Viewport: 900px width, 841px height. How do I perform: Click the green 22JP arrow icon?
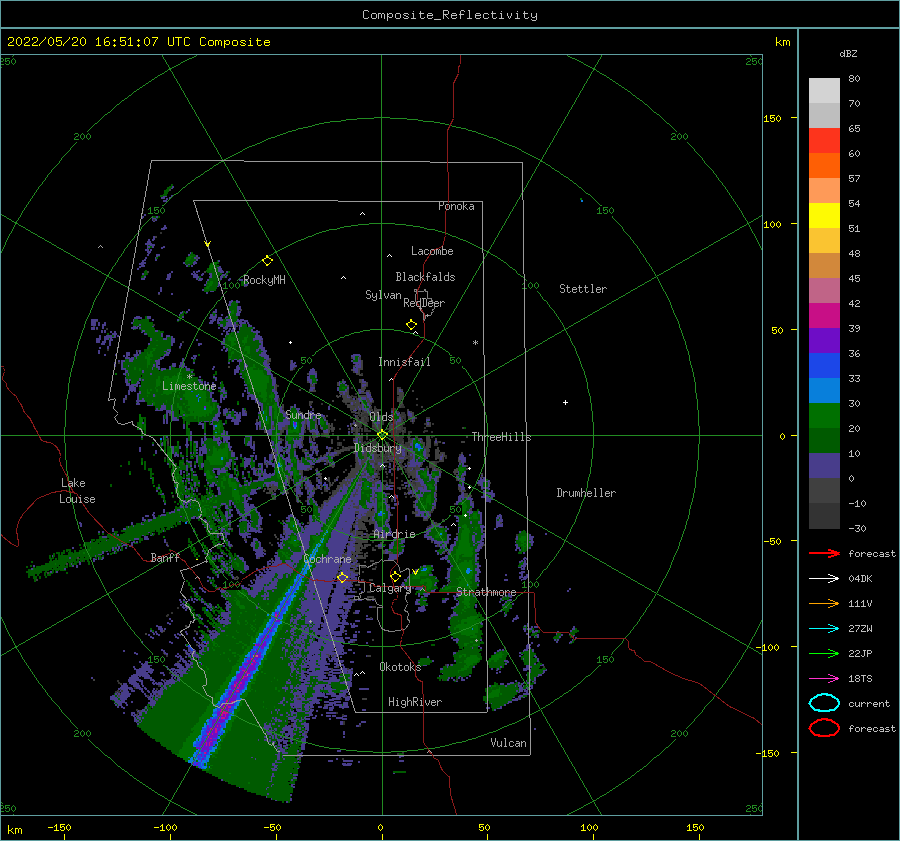click(824, 653)
